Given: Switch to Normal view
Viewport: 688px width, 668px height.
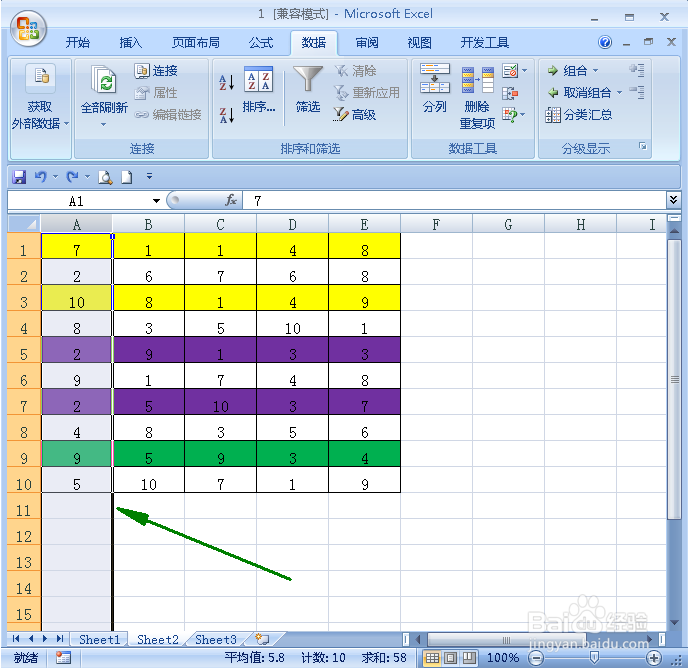Looking at the screenshot, I should pos(432,657).
